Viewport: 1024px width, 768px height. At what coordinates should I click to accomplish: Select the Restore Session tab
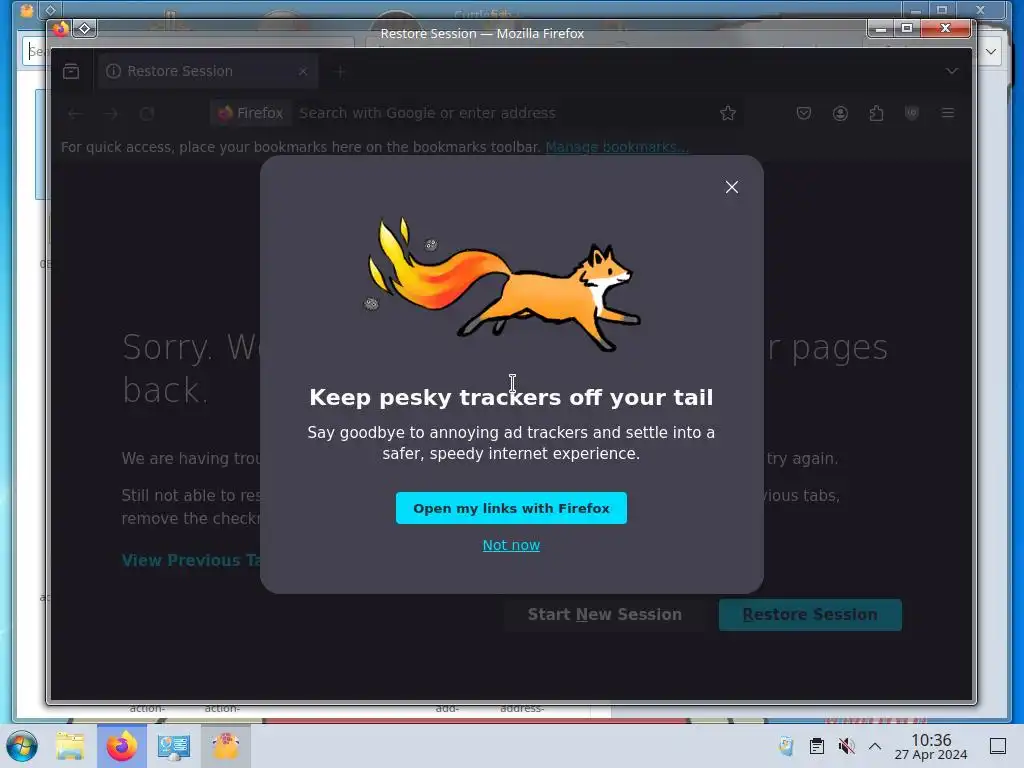pyautogui.click(x=208, y=71)
